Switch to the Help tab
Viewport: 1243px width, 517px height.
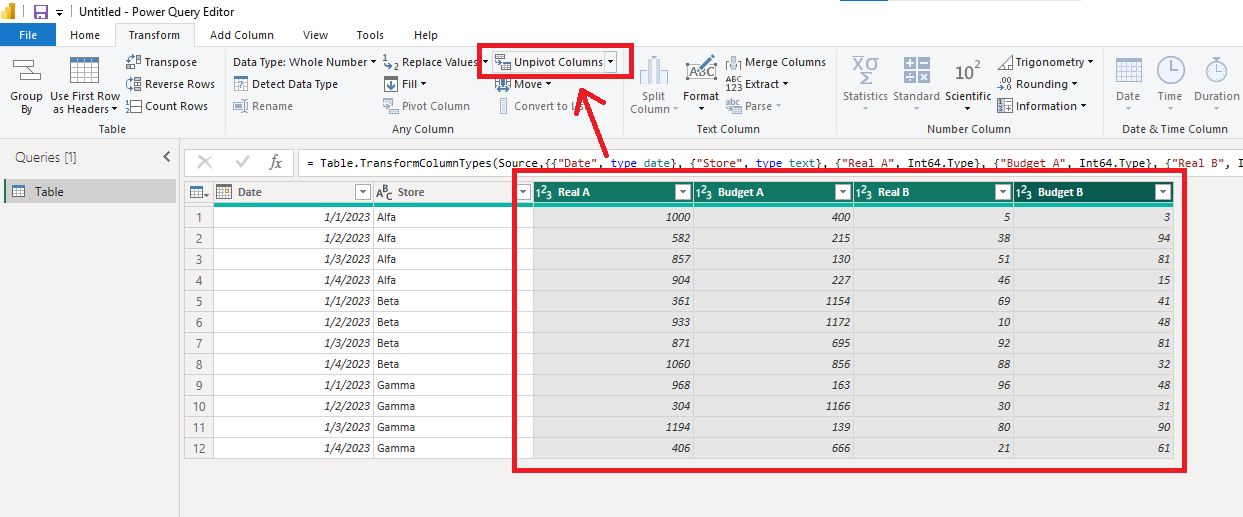426,35
